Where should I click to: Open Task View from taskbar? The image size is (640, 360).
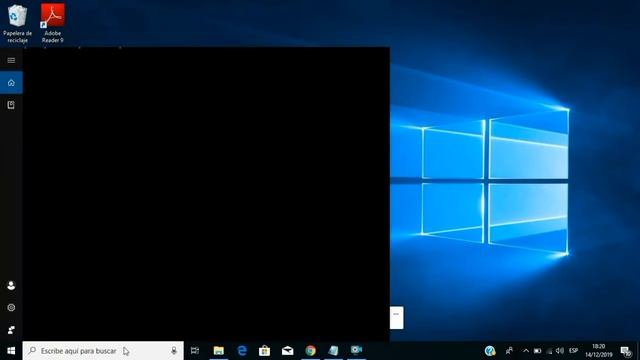195,351
